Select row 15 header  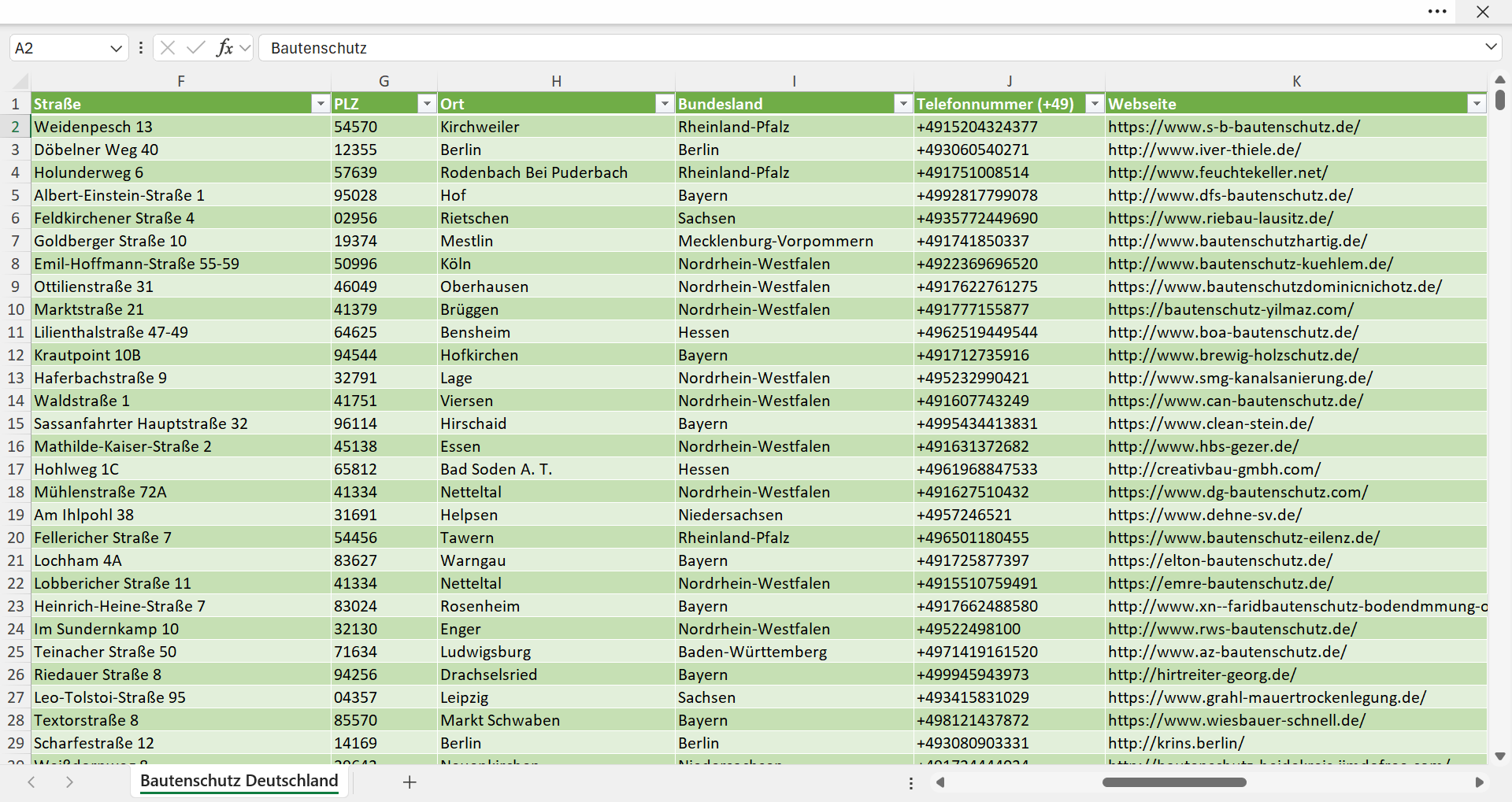coord(16,423)
